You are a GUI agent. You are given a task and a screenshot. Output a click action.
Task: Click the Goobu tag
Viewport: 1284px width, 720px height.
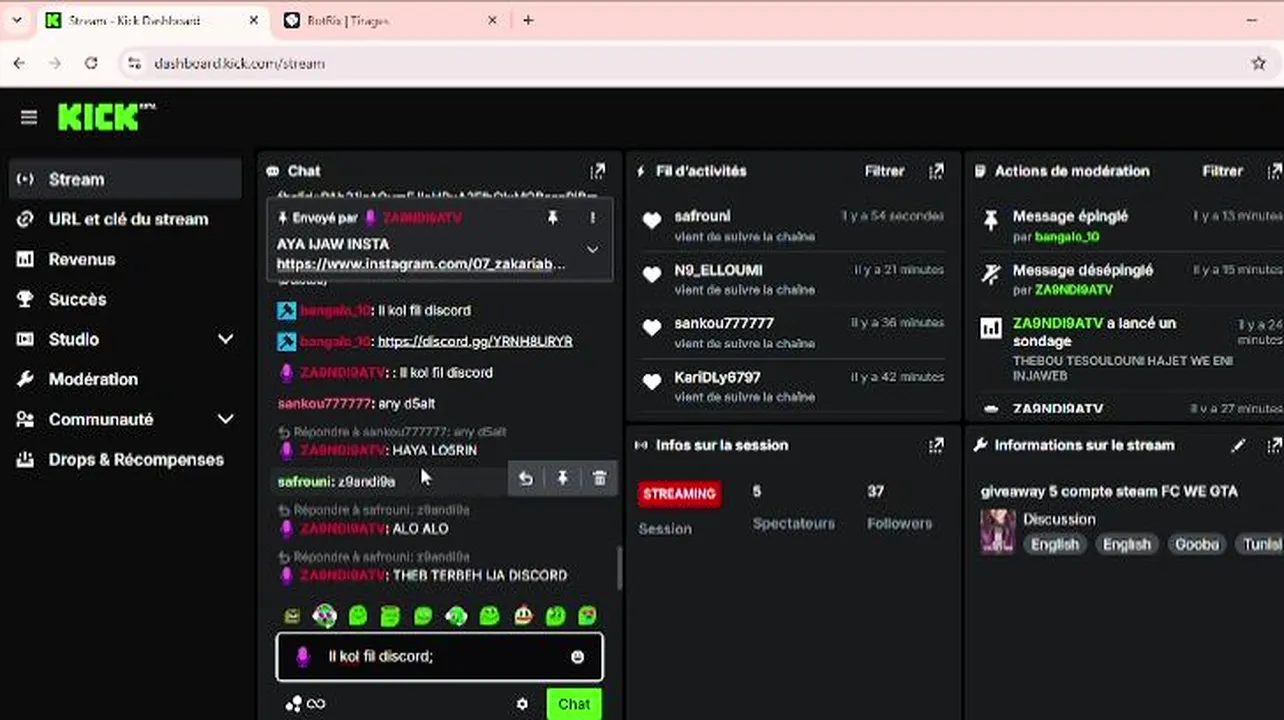[1196, 544]
